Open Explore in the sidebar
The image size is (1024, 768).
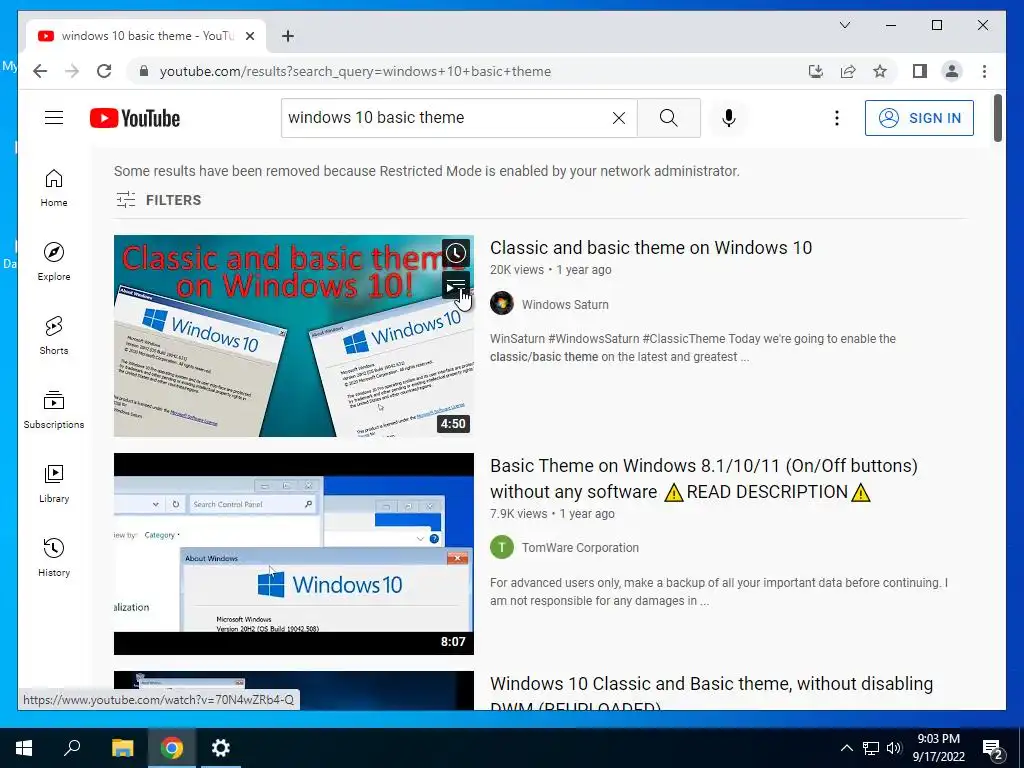54,262
